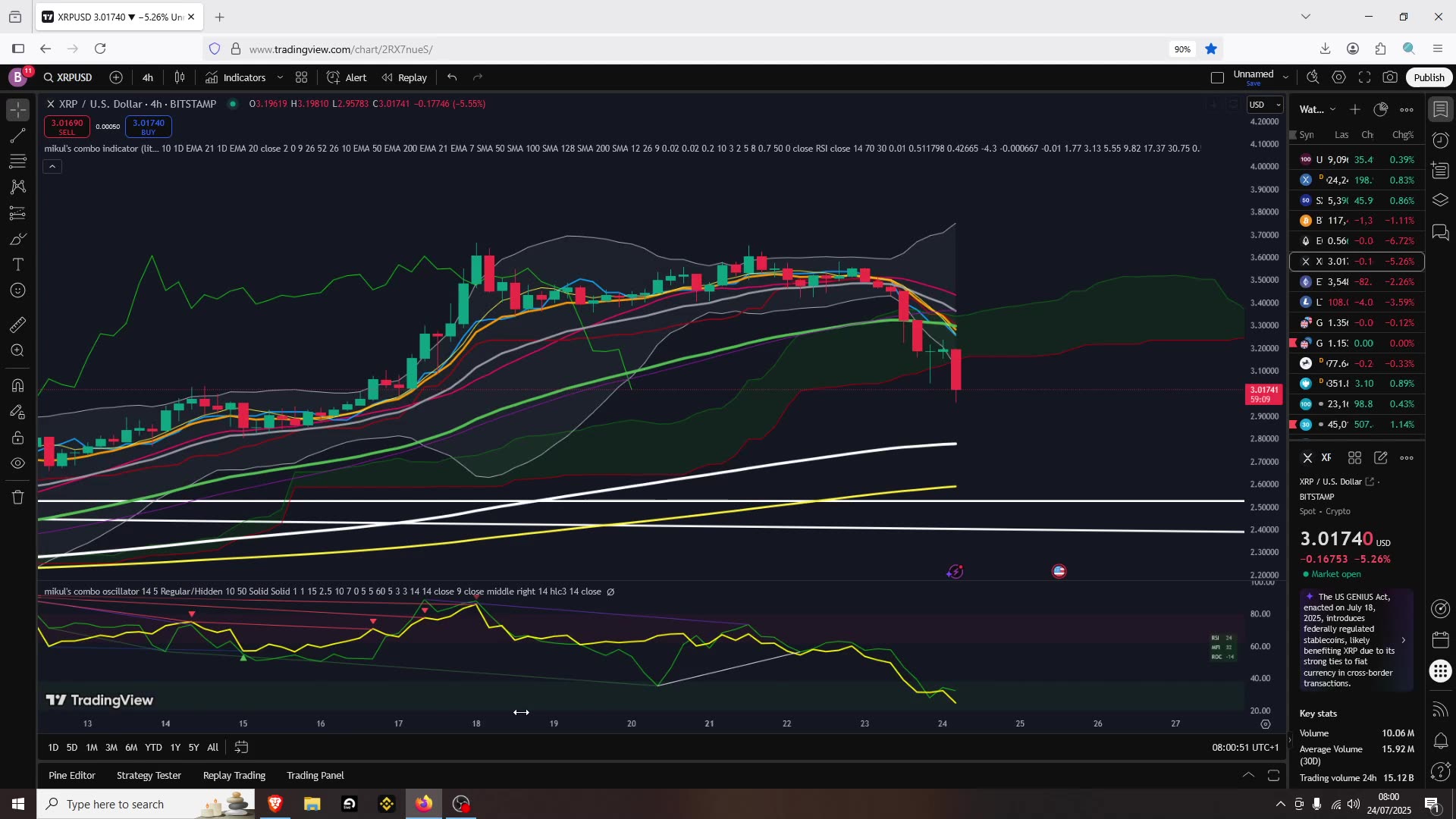Set the date range to 1D
Viewport: 1456px width, 819px height.
click(53, 748)
